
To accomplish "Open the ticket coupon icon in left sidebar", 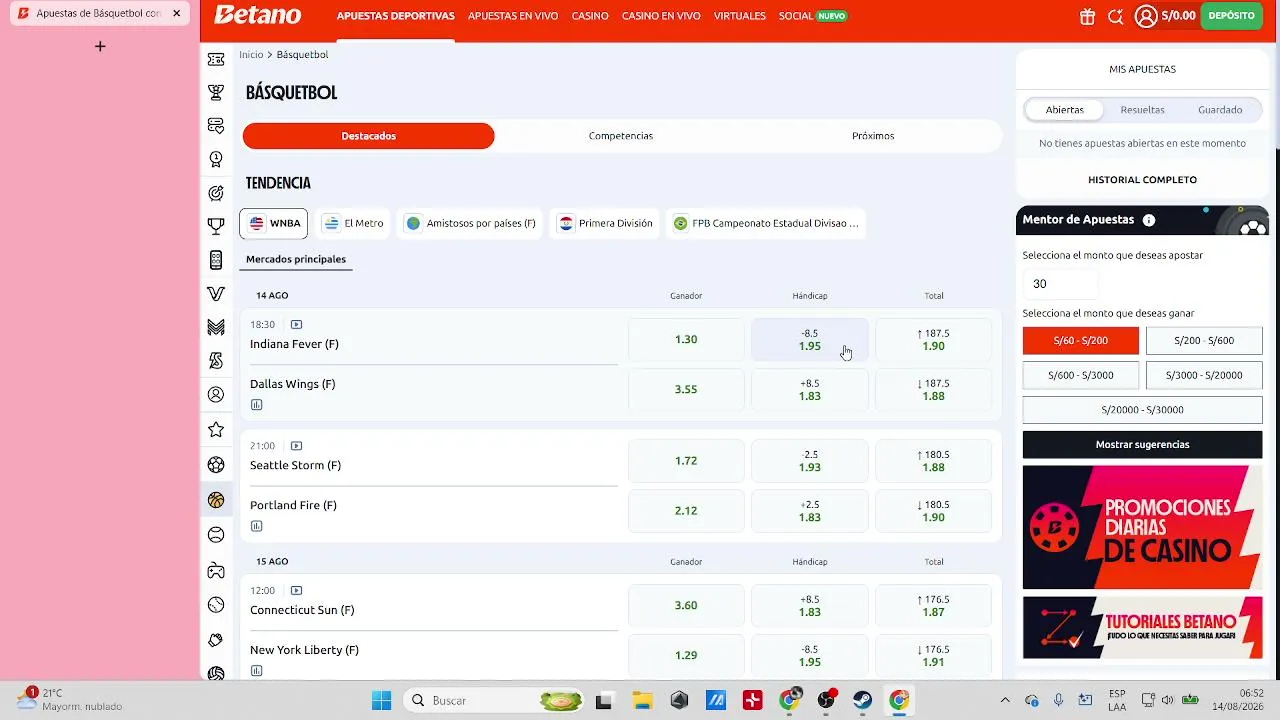I will point(216,60).
